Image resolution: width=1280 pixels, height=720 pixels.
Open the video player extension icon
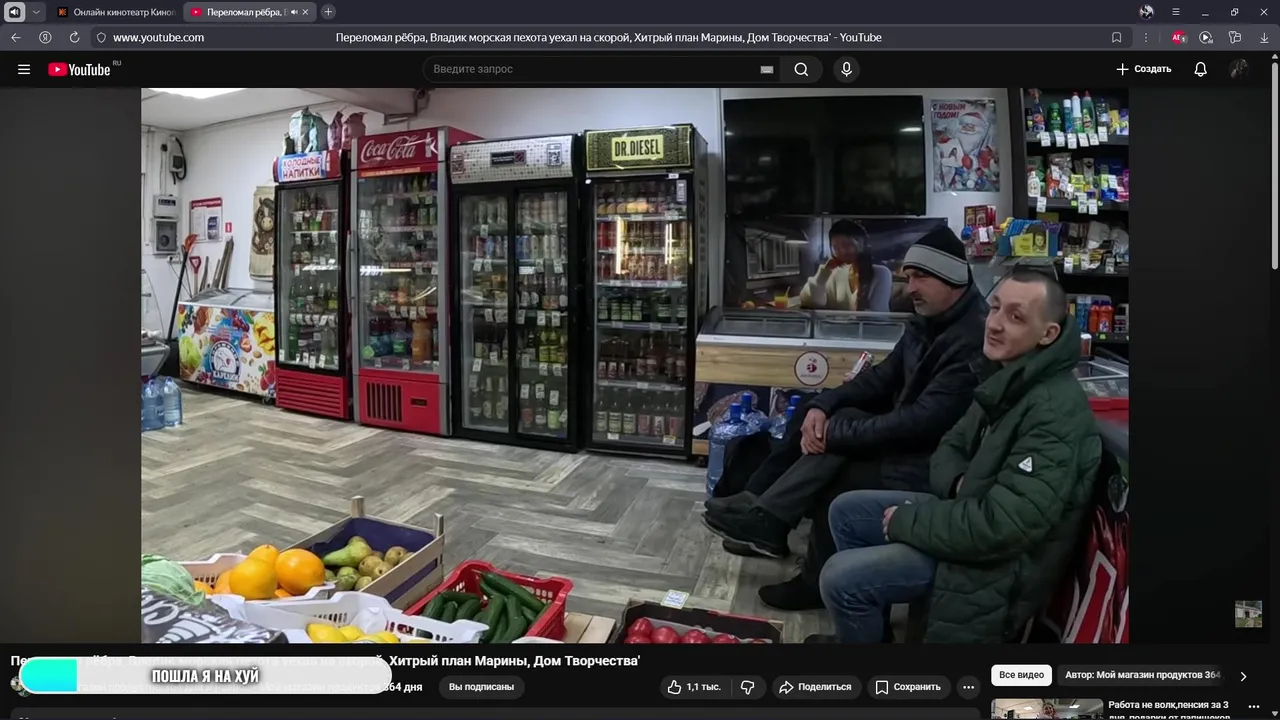point(1206,37)
